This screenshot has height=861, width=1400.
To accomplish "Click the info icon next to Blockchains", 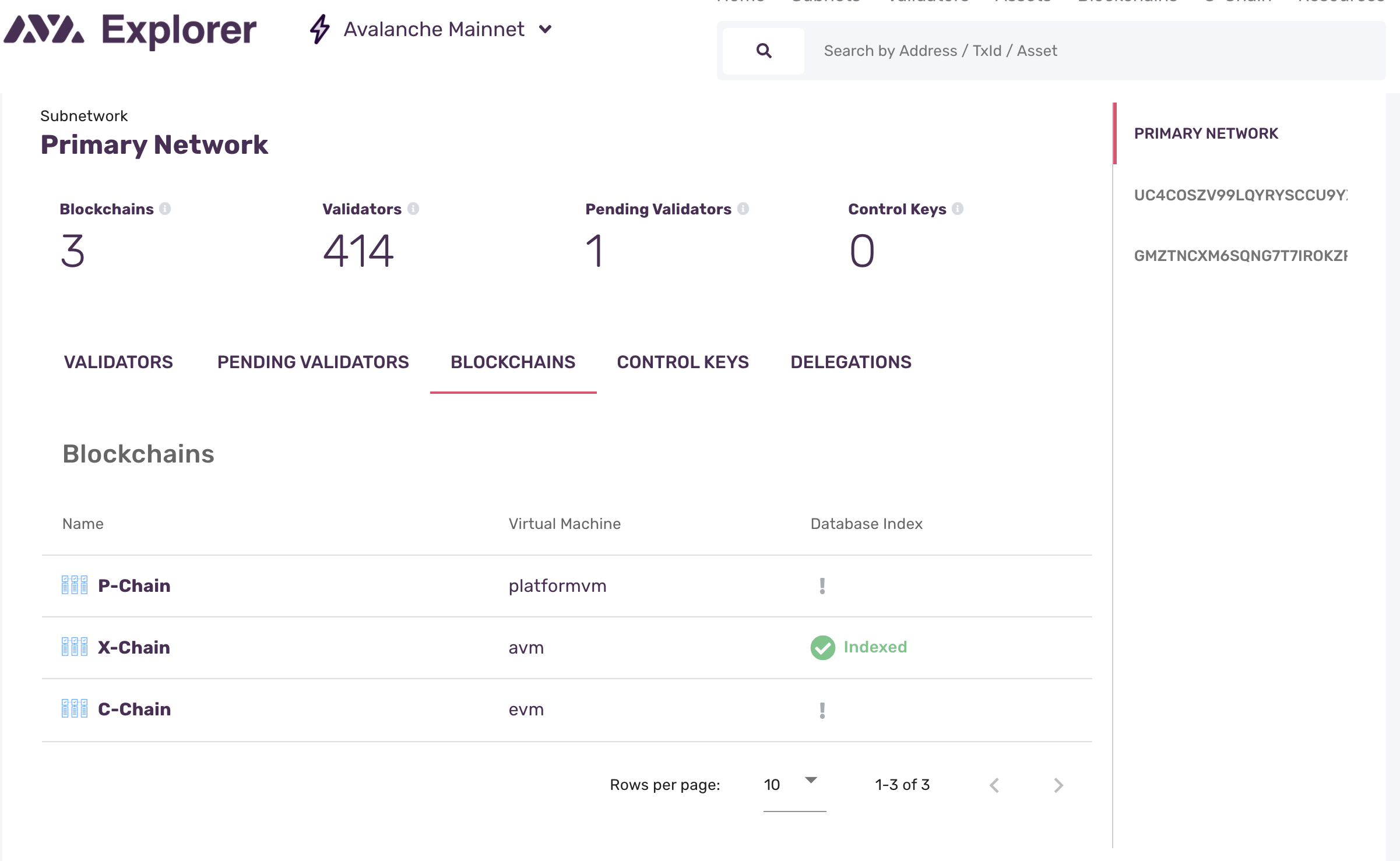I will click(165, 209).
